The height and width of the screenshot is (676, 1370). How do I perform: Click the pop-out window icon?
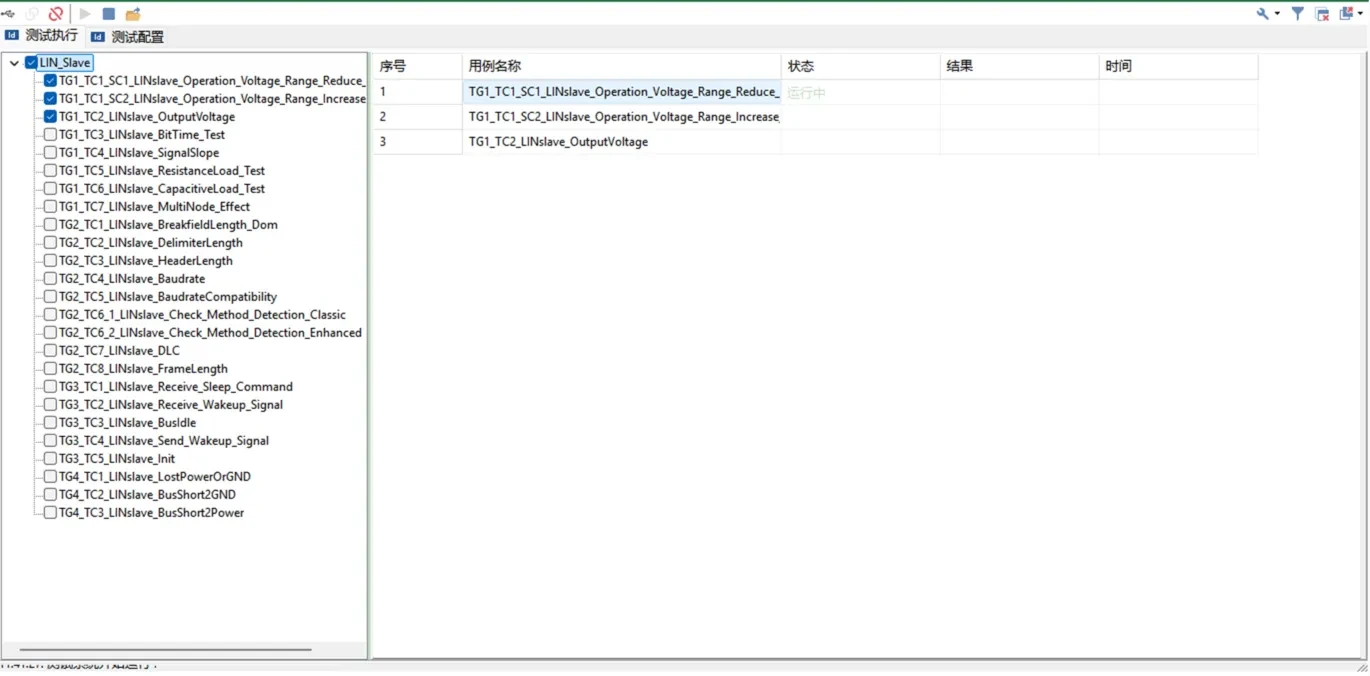tap(1346, 14)
